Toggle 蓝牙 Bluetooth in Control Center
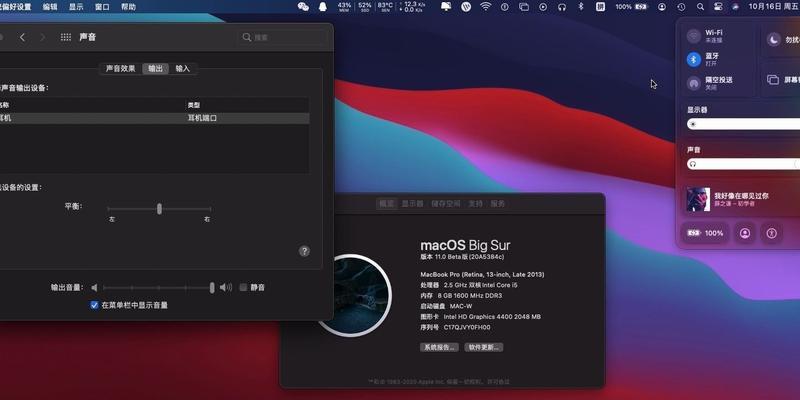This screenshot has width=800, height=400. pos(693,60)
